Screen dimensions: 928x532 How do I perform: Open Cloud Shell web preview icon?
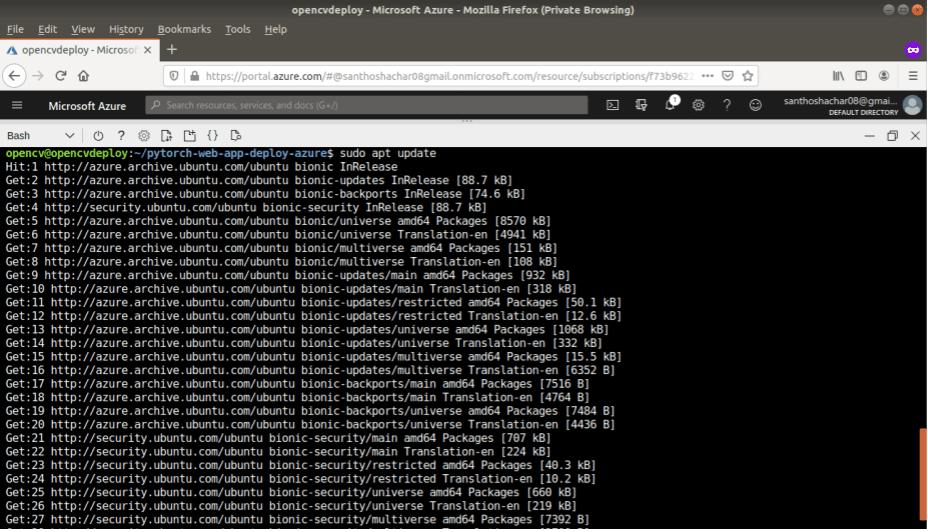pyautogui.click(x=236, y=136)
